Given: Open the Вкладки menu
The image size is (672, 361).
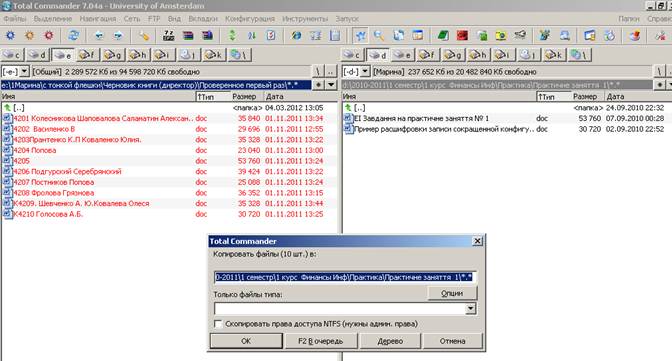Looking at the screenshot, I should 203,19.
